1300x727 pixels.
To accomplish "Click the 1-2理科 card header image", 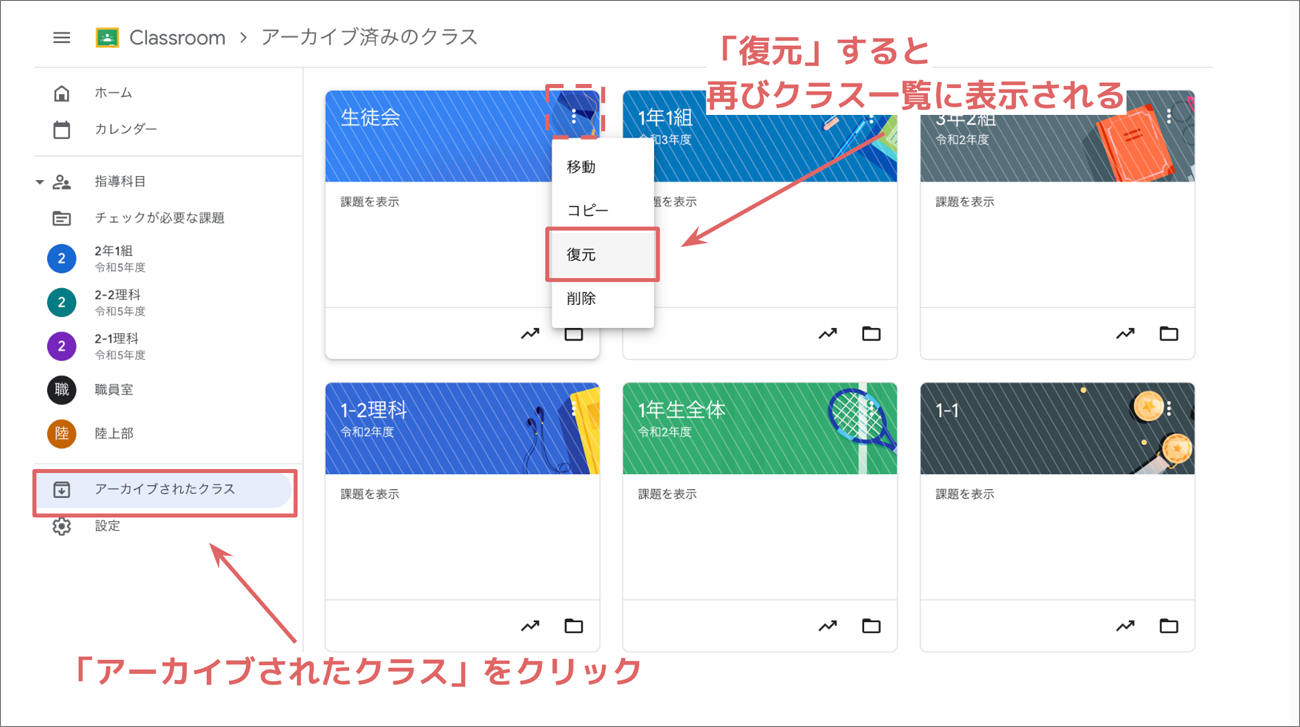I will (x=463, y=428).
